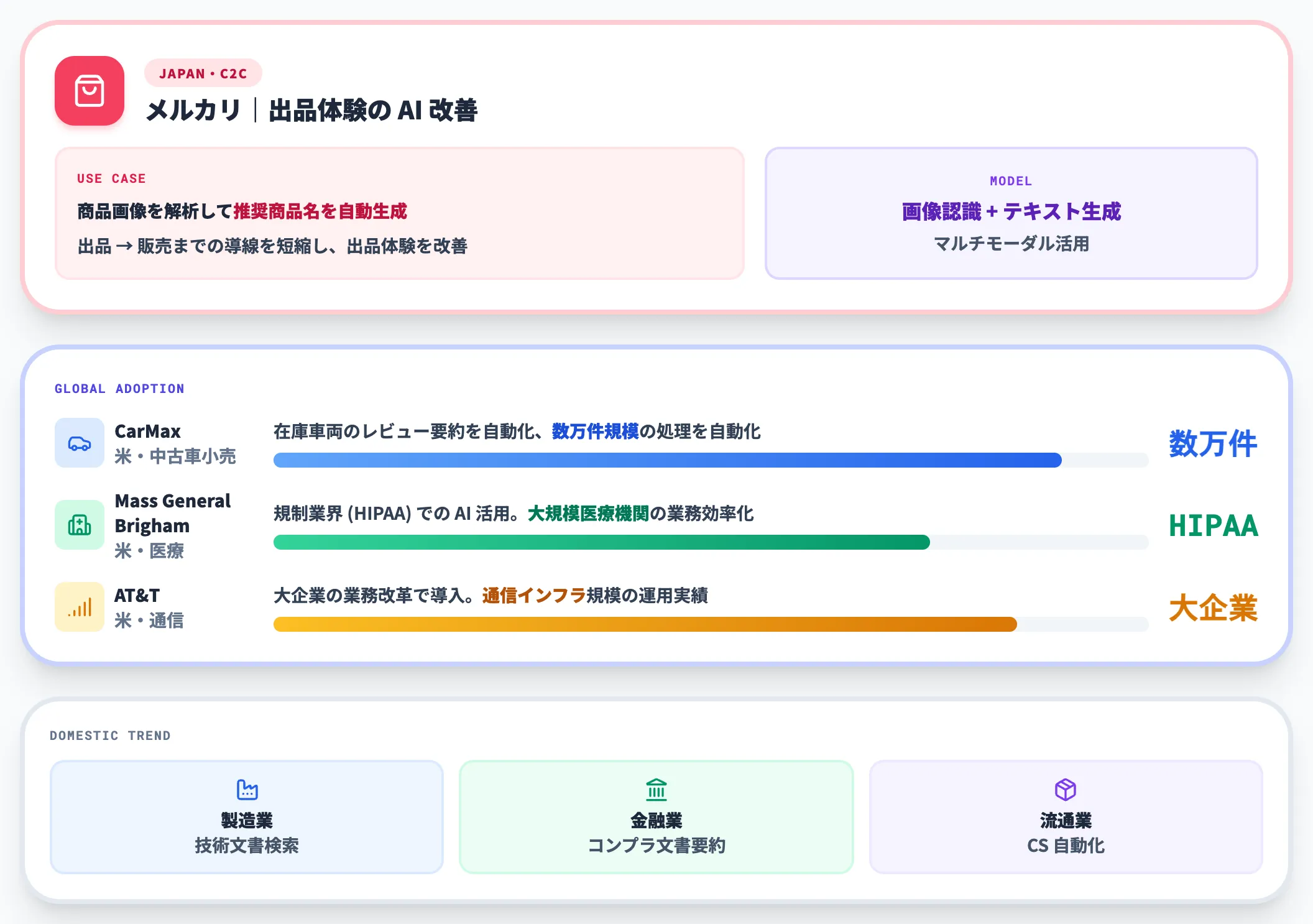1313x924 pixels.
Task: Click the DOMESTIC TREND heading
Action: [x=110, y=736]
